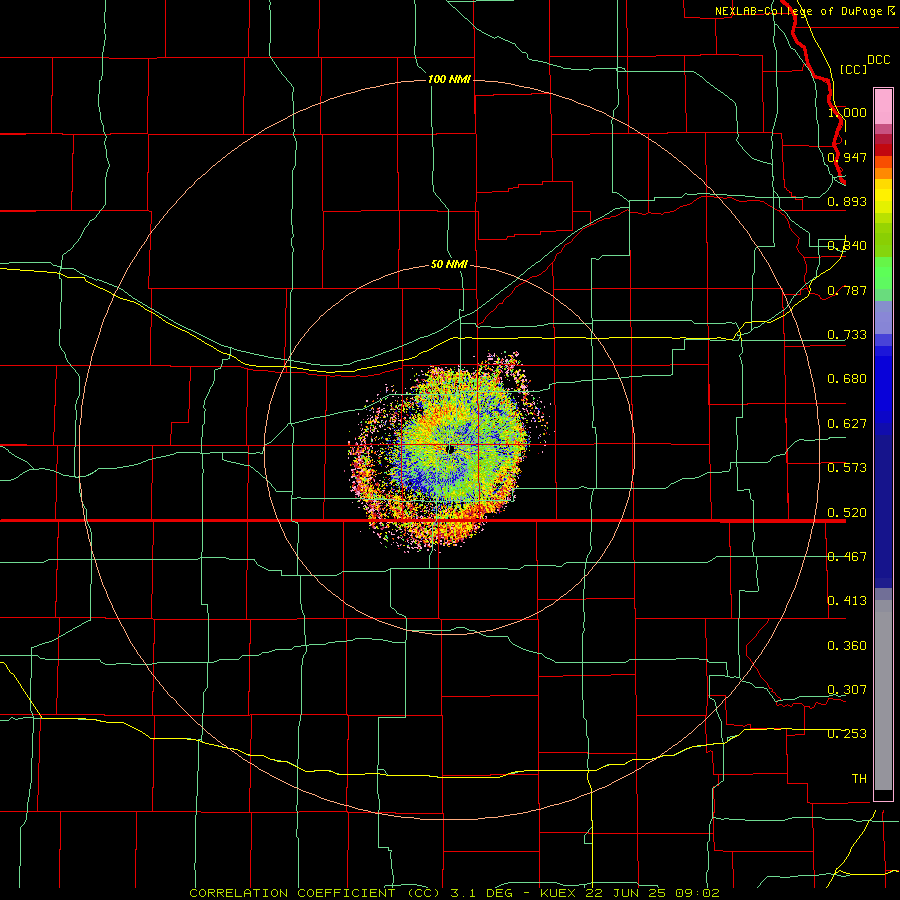Click the 0.253 scale value
900x900 pixels.
click(847, 734)
